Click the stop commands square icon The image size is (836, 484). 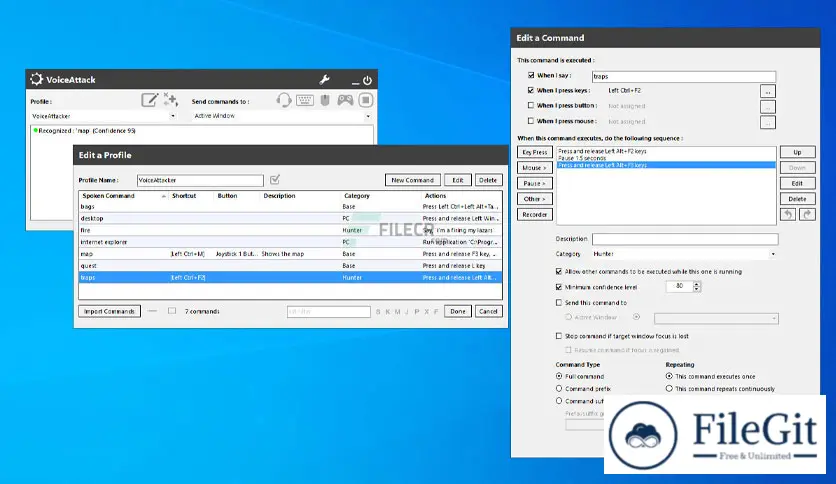click(x=366, y=100)
